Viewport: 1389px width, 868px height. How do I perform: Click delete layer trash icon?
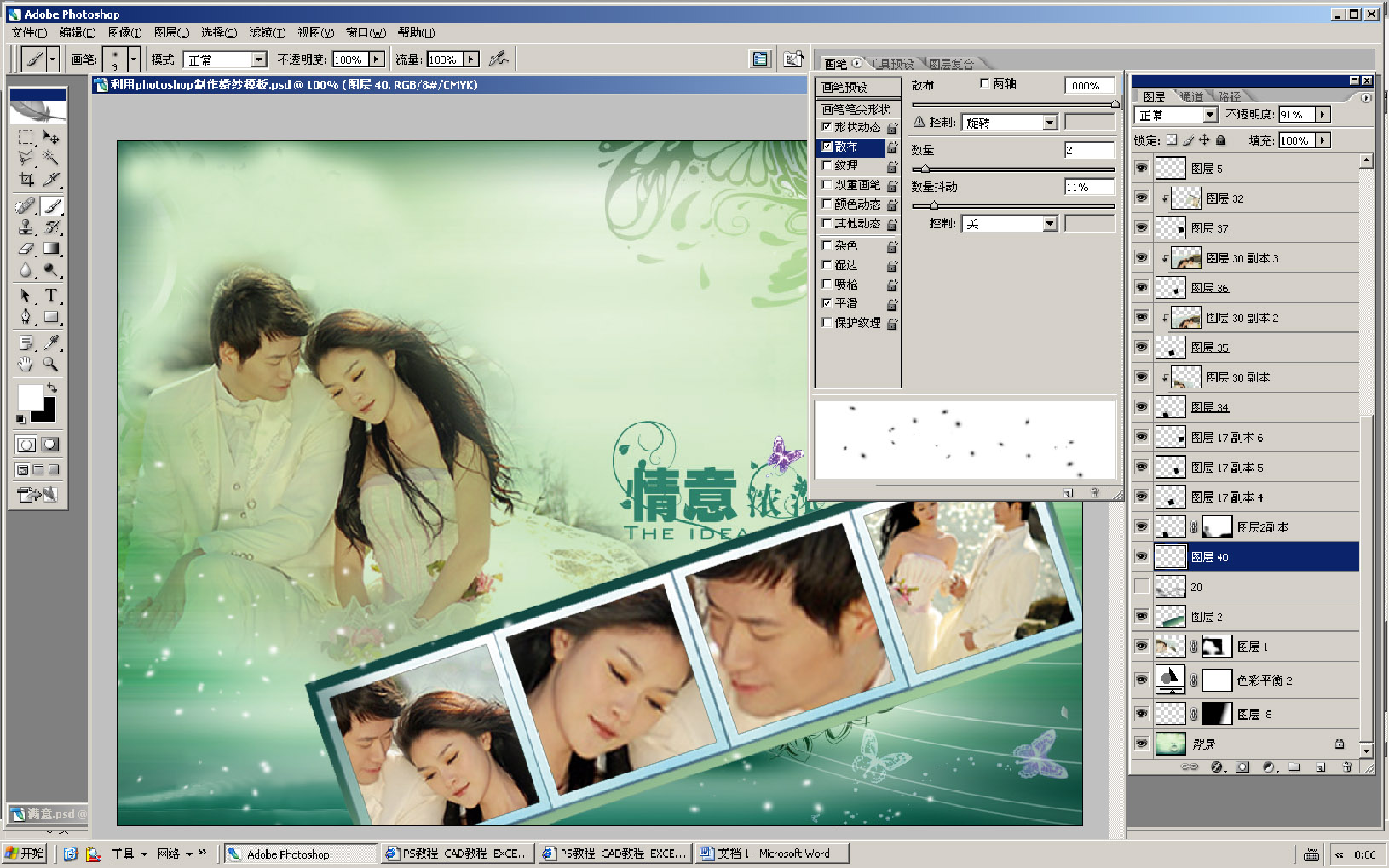[1346, 767]
